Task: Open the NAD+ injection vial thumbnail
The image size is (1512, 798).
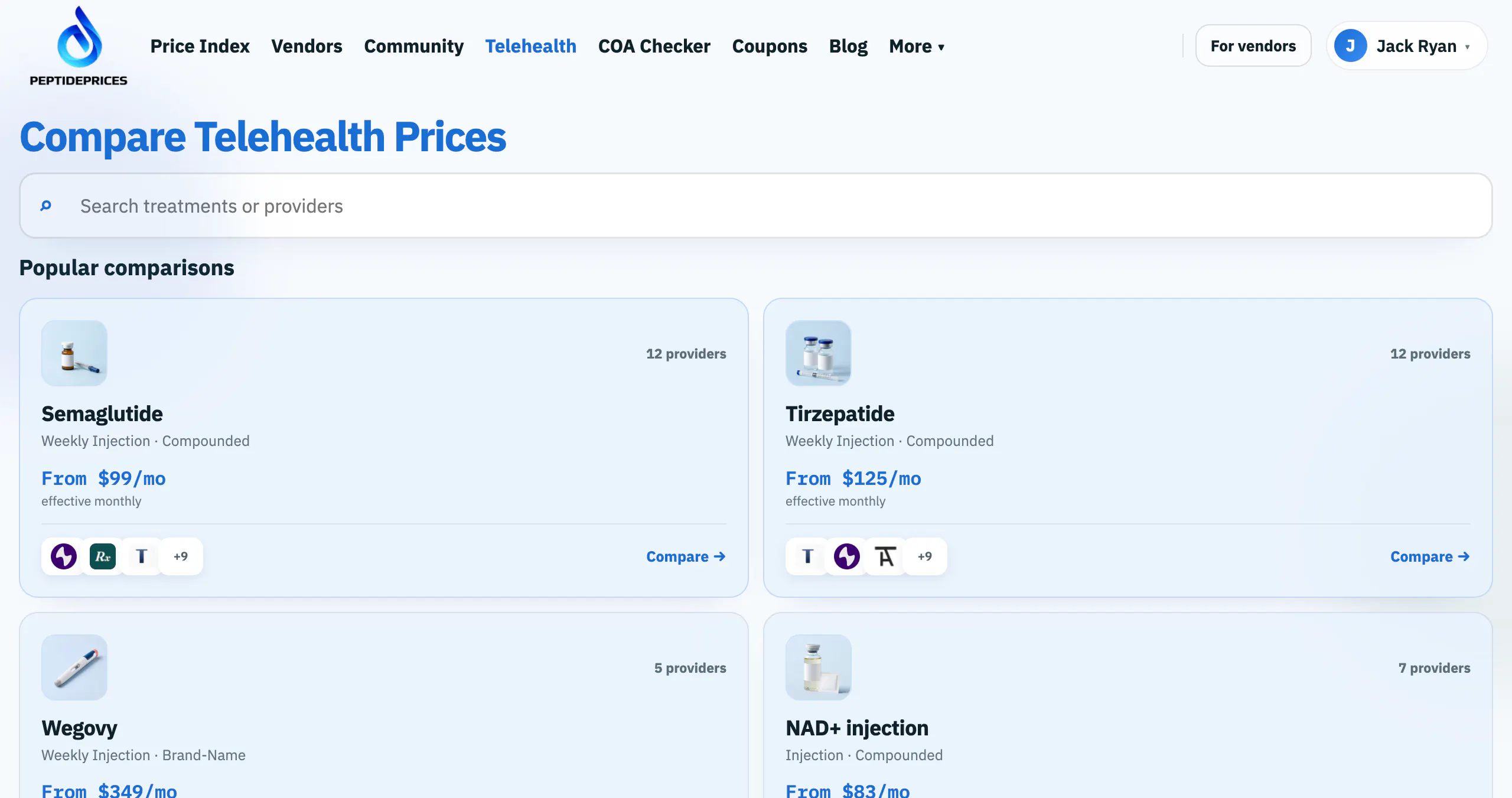Action: click(819, 667)
